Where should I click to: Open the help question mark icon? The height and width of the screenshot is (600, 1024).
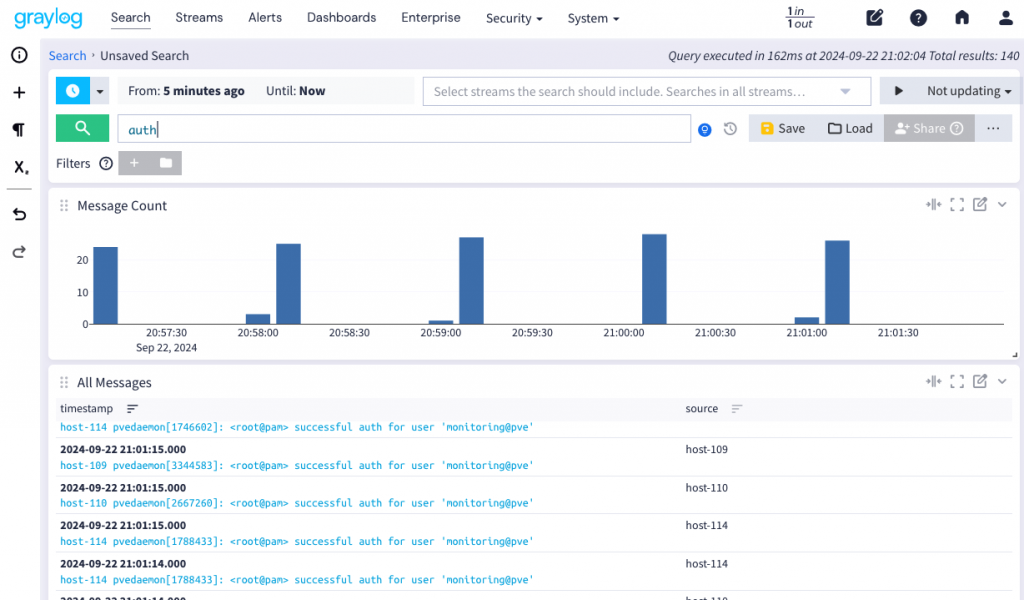pyautogui.click(x=918, y=18)
